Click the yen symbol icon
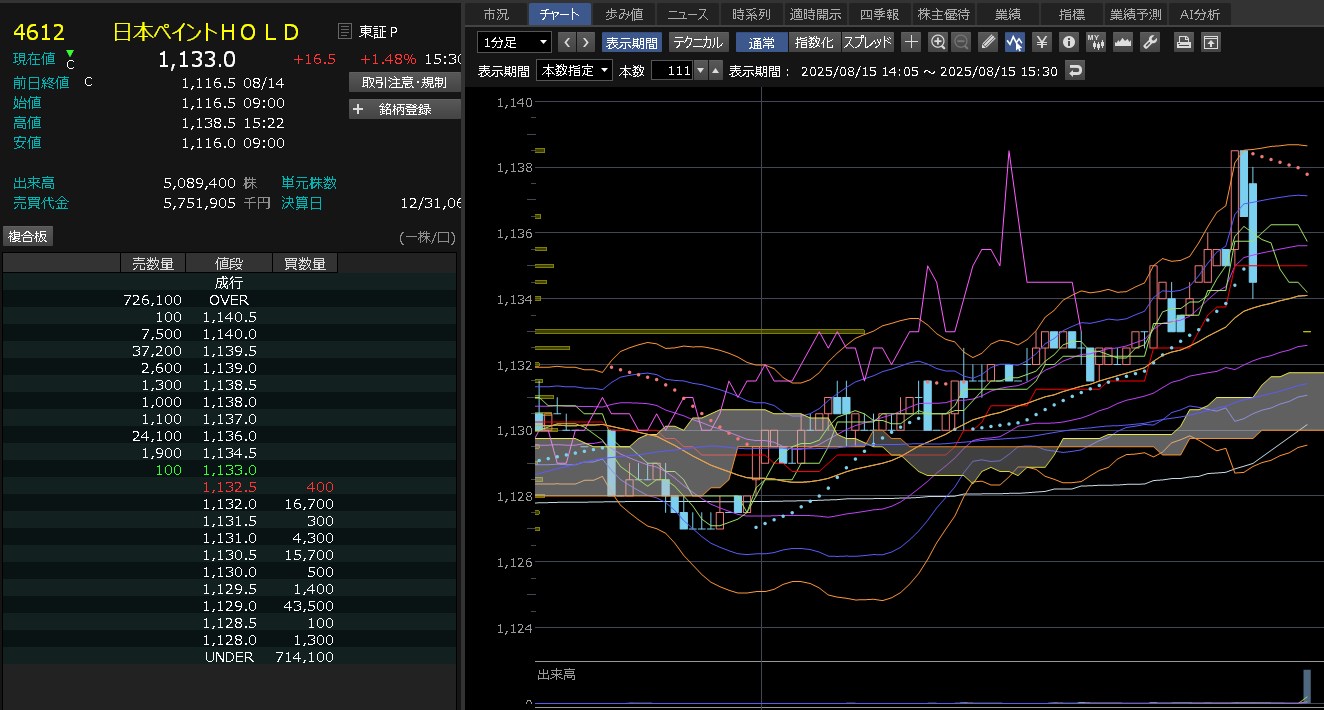1324x710 pixels. click(x=1042, y=42)
